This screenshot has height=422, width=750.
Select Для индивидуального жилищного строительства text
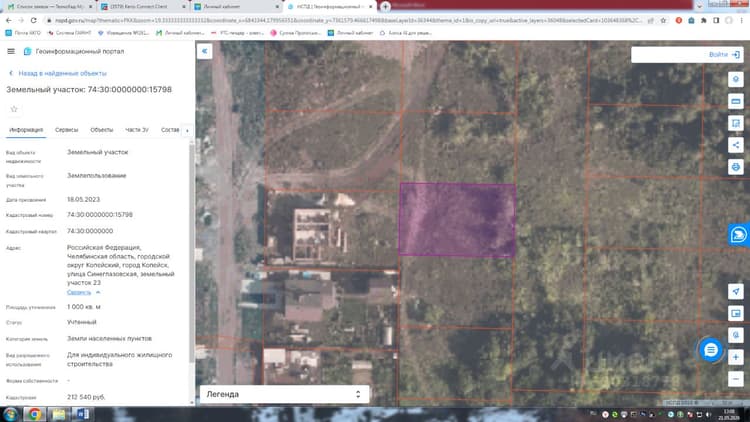(x=120, y=359)
